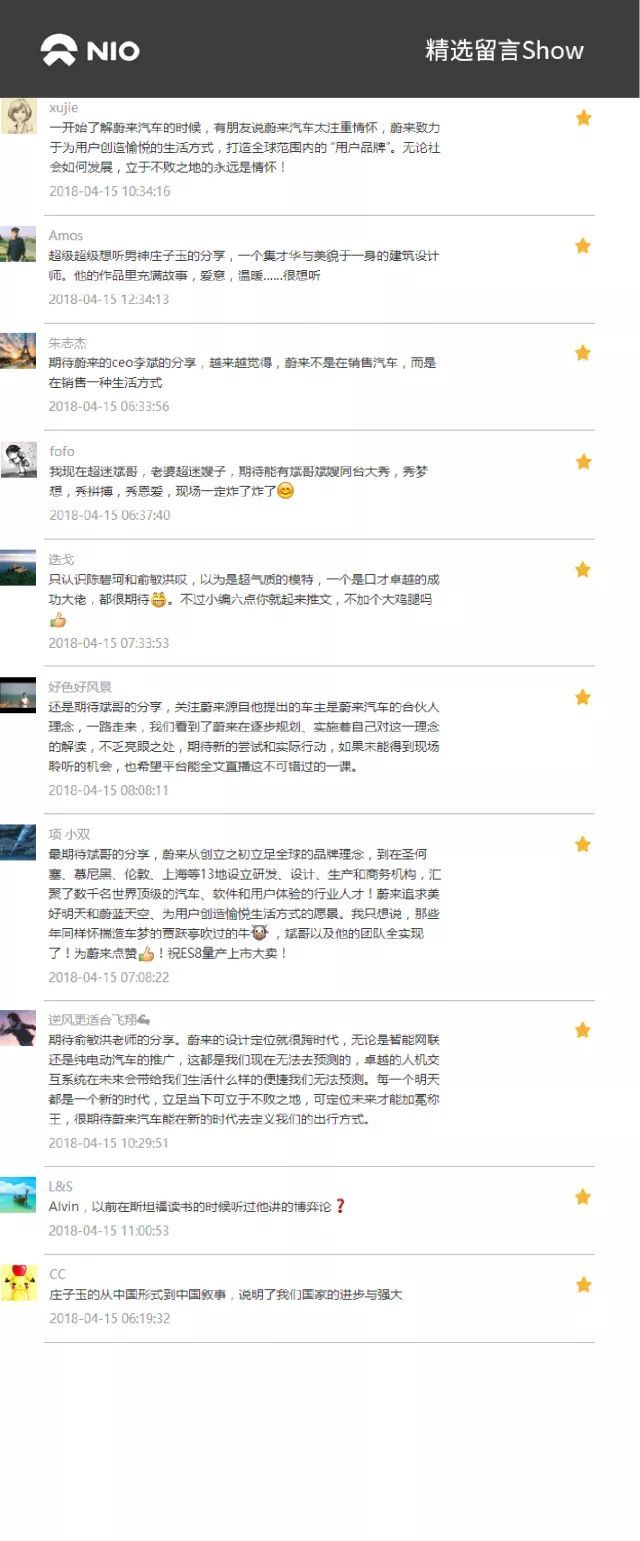The height and width of the screenshot is (1541, 640).
Task: Open xujie's avatar thumbnail
Action: (x=18, y=115)
